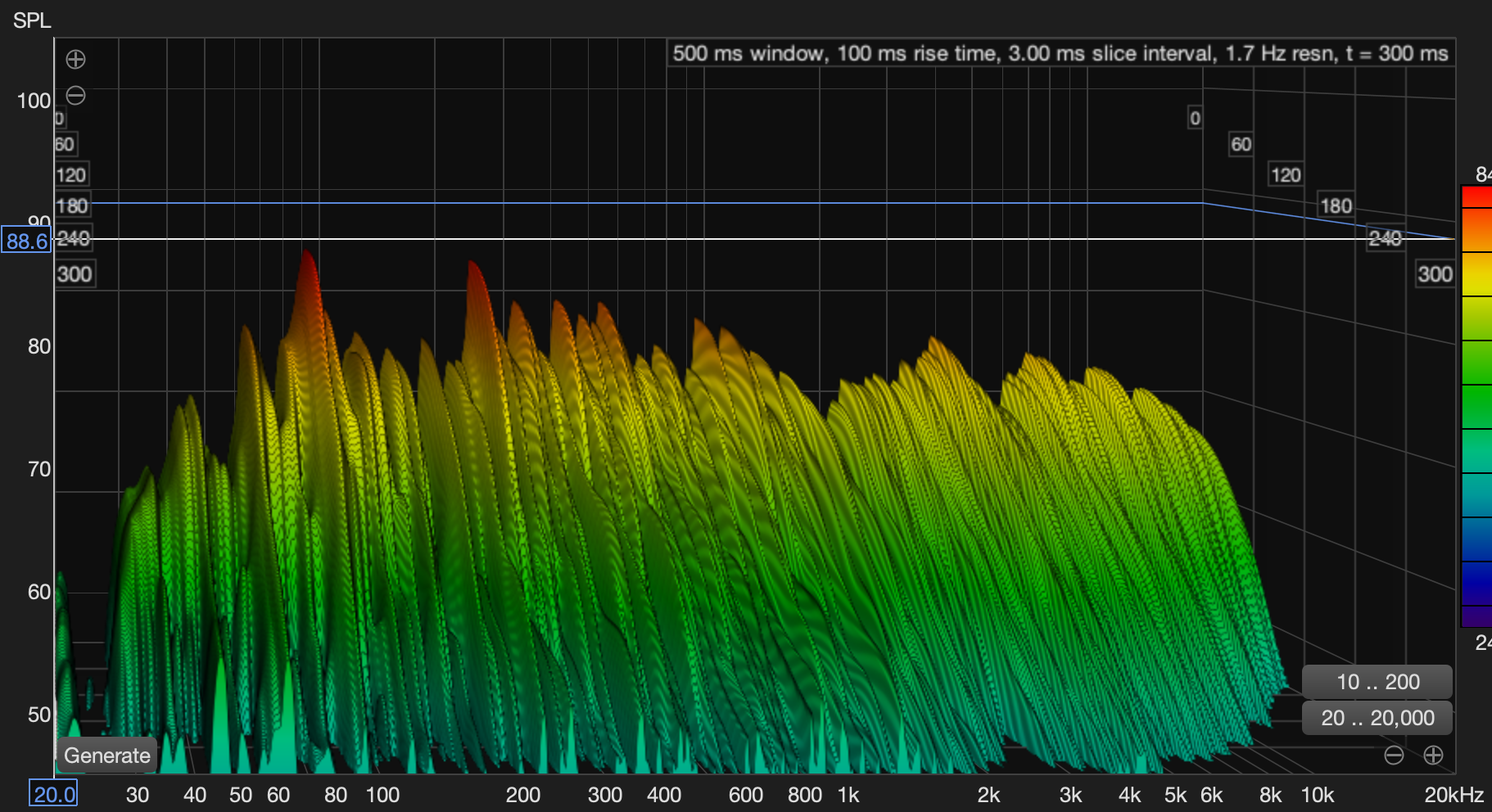This screenshot has height=812, width=1492.
Task: Click the vertical zoom in plus icon
Action: click(75, 59)
